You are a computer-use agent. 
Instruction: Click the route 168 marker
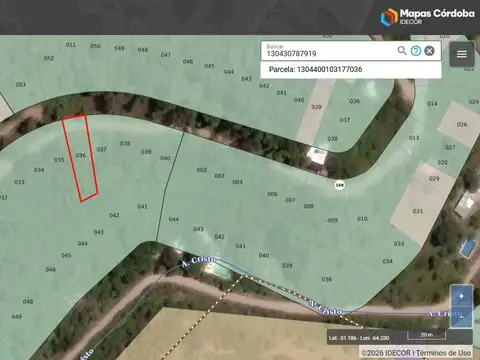(339, 185)
